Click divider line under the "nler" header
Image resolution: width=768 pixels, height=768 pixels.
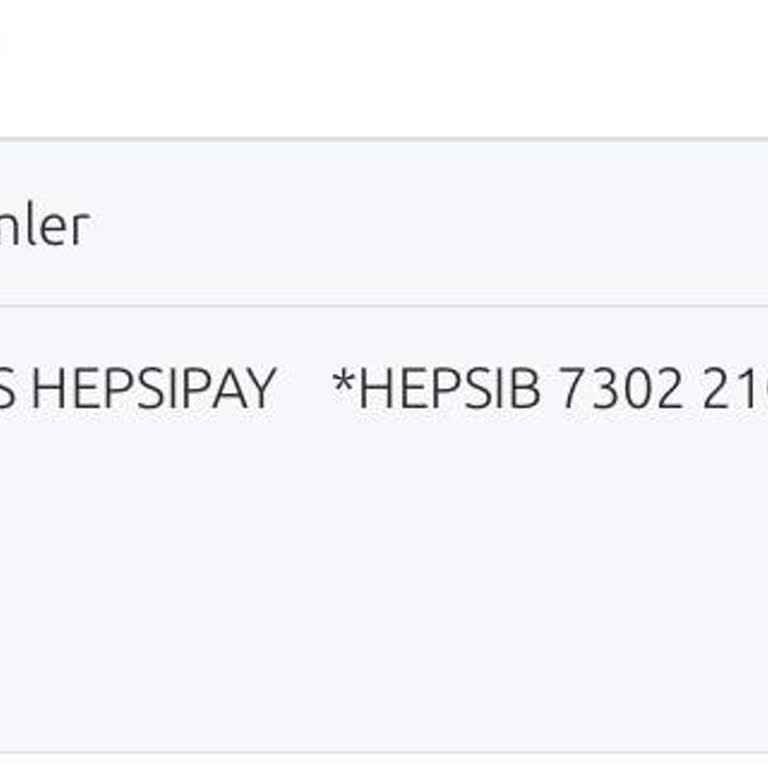coord(384,306)
